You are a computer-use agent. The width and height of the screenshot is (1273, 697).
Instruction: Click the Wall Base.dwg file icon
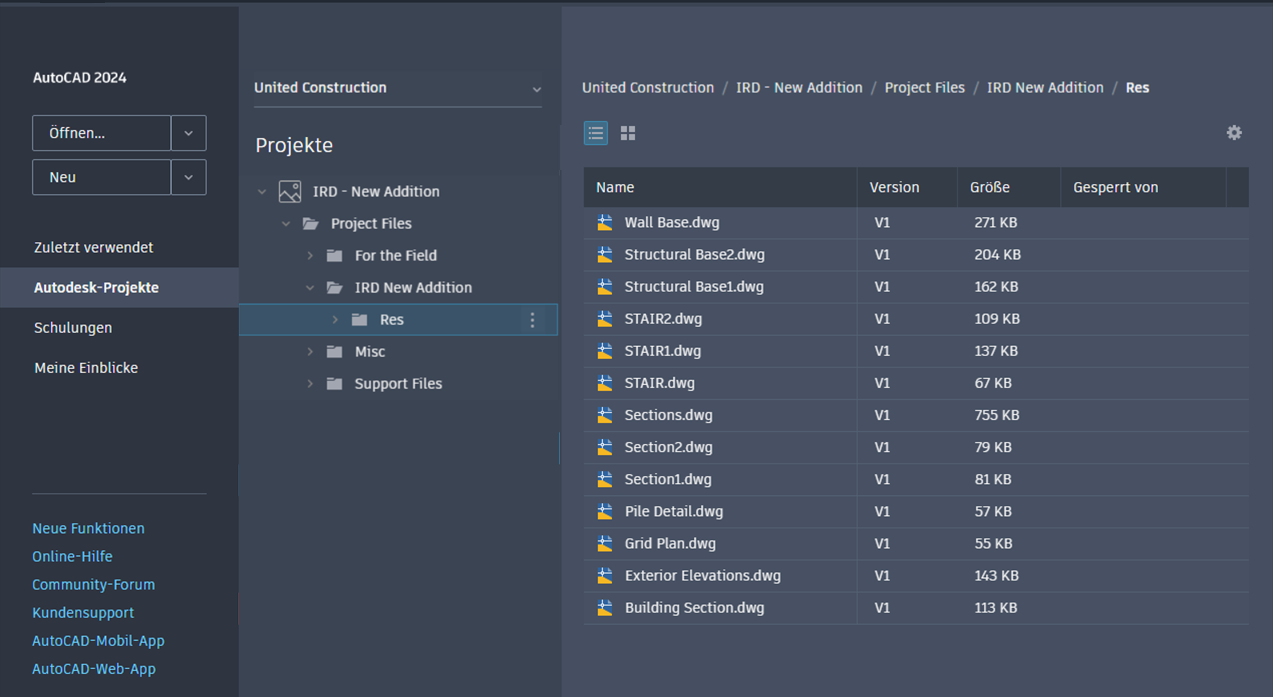(x=605, y=223)
